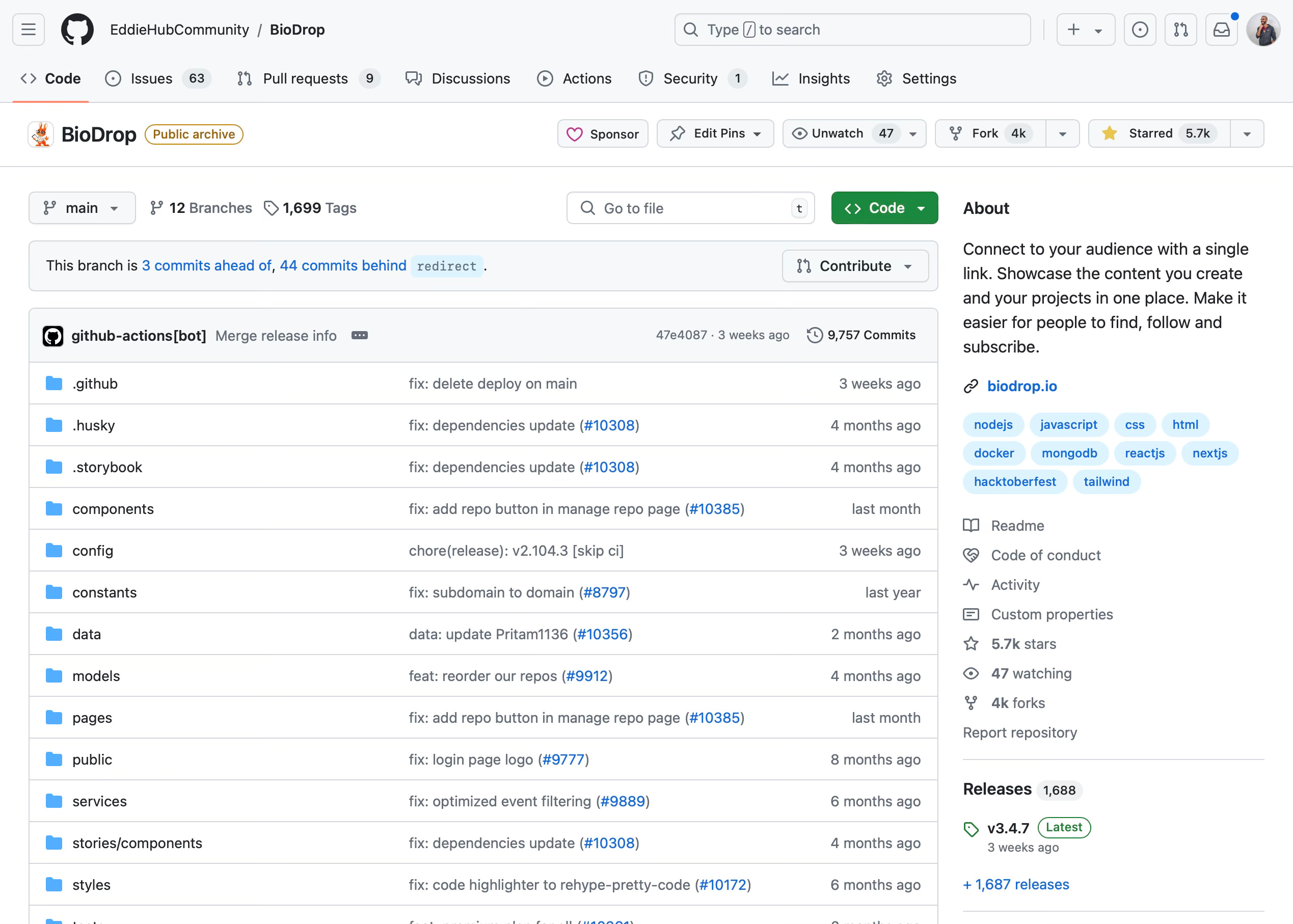Click the Fork button
1293x924 pixels.
[990, 133]
